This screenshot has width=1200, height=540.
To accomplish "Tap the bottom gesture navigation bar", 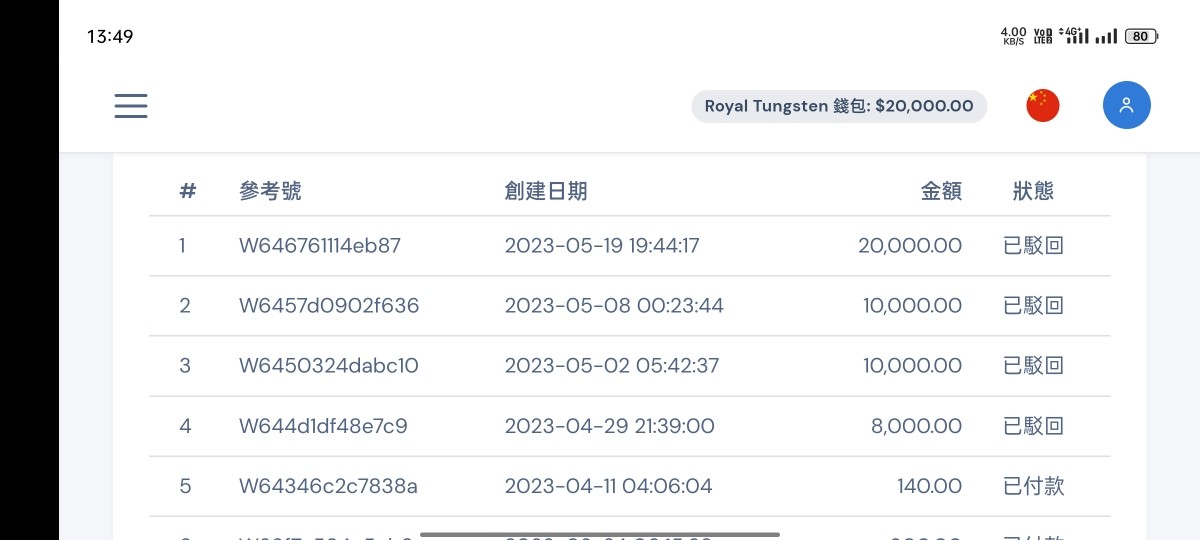I will pyautogui.click(x=600, y=534).
